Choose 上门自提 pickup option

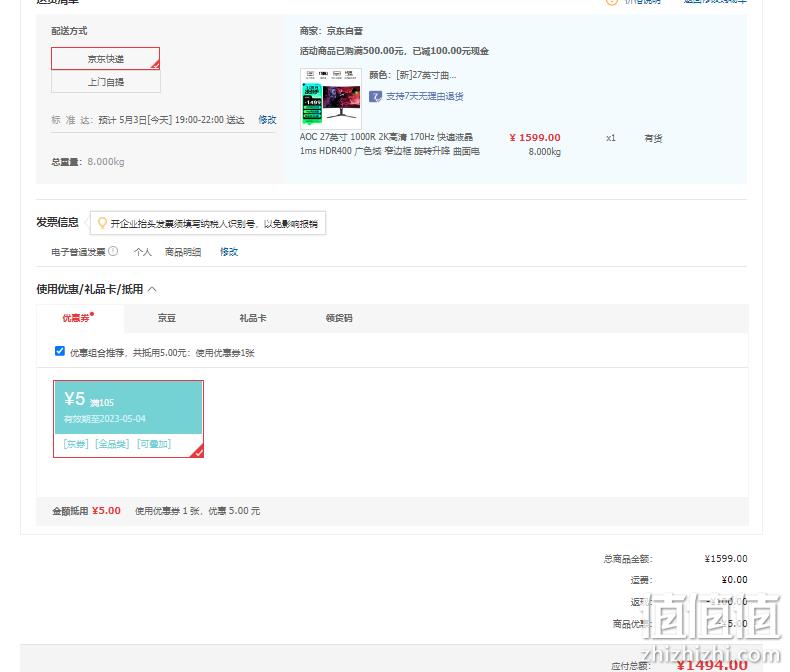[x=105, y=82]
